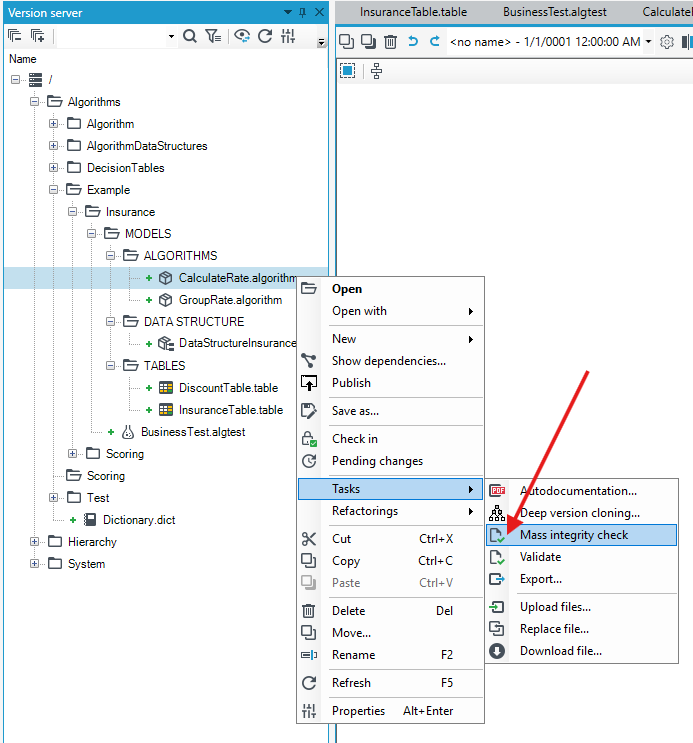Viewport: 693px width, 743px height.
Task: Collapse the Algorithms folder
Action: point(34,101)
